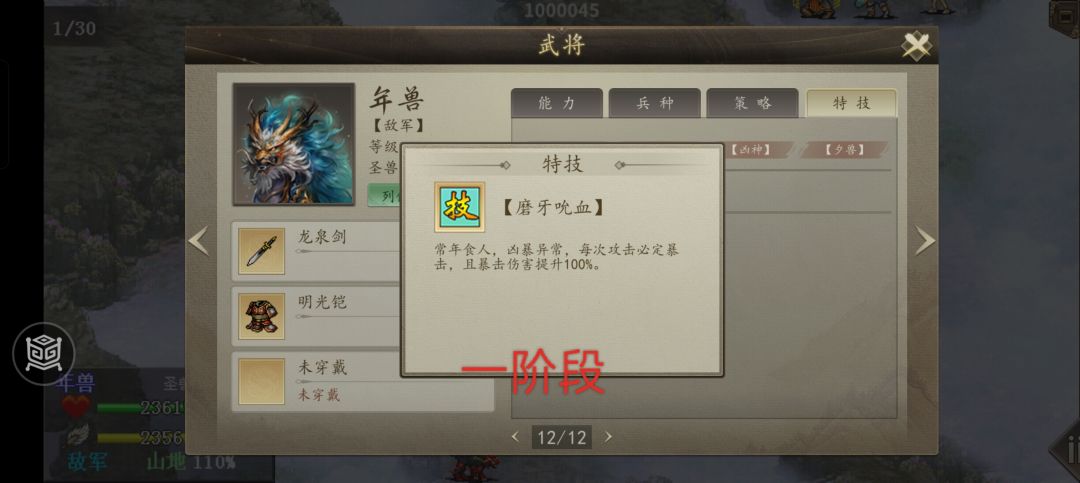Select the 特技 tab
The image size is (1080, 483).
(851, 103)
